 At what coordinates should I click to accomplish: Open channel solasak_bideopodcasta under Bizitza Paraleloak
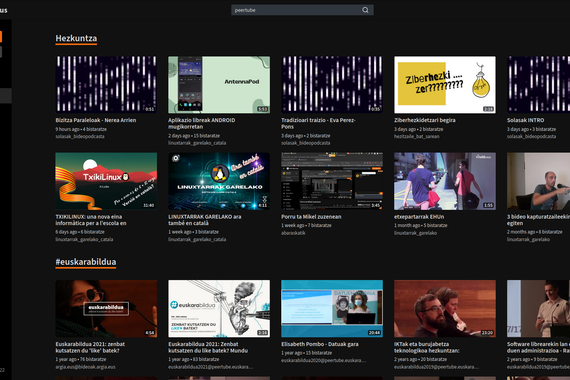pyautogui.click(x=80, y=136)
